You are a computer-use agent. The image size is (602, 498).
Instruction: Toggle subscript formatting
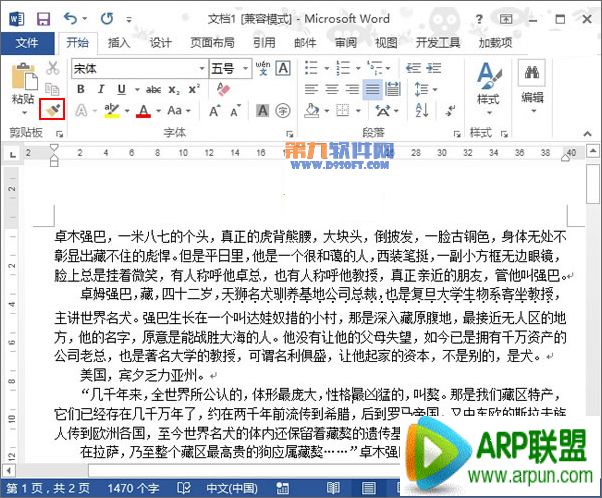click(174, 90)
